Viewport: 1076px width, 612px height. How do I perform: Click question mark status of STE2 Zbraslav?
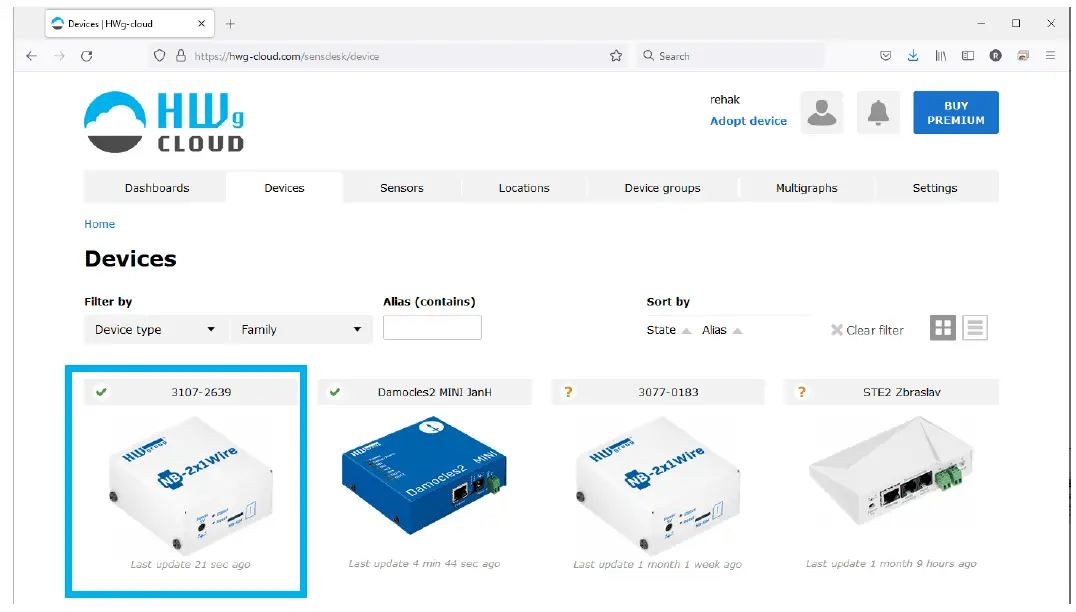(802, 392)
